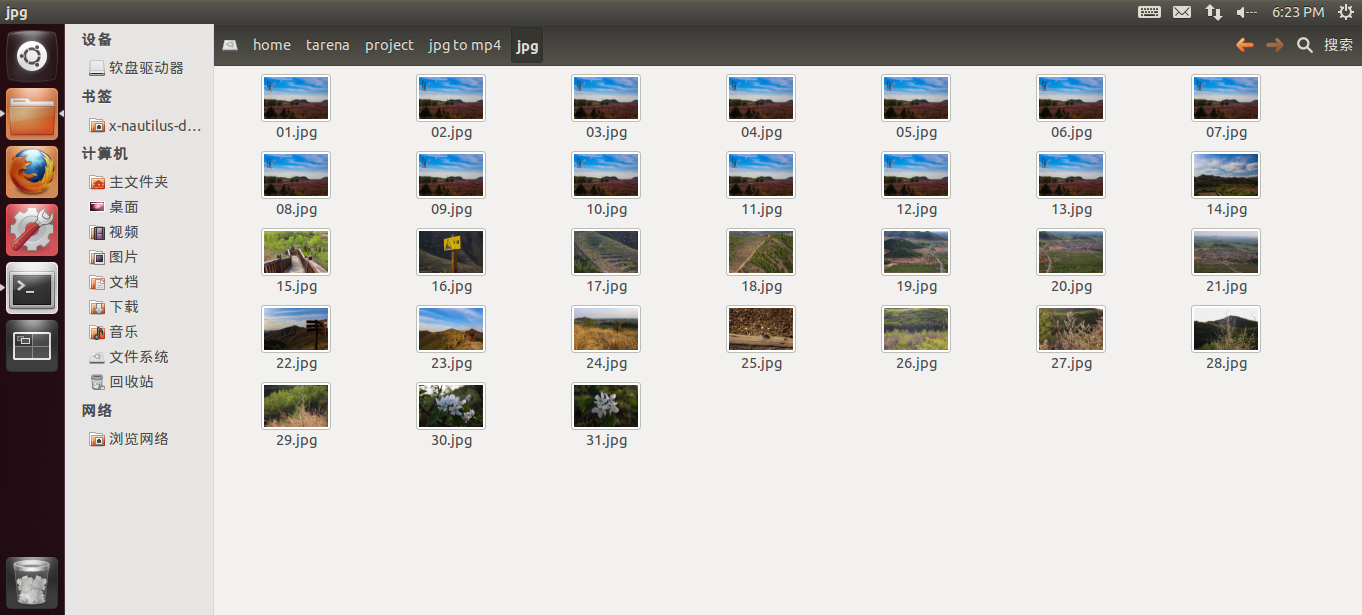Open System Settings wrench icon in launcher
1362x615 pixels.
tap(32, 230)
